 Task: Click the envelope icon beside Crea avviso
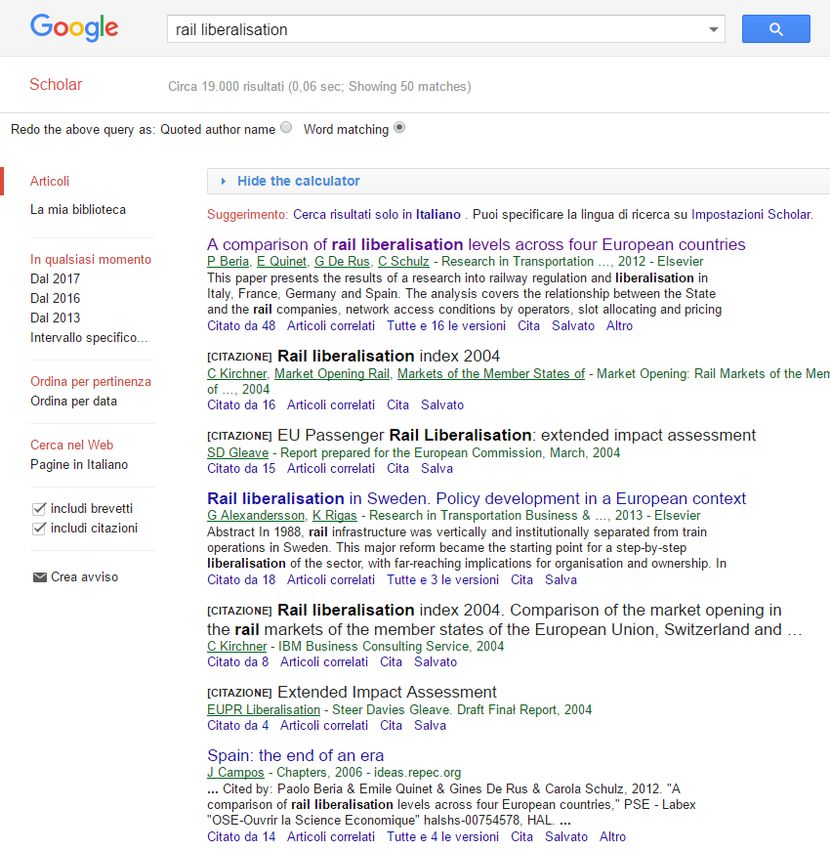pos(40,577)
